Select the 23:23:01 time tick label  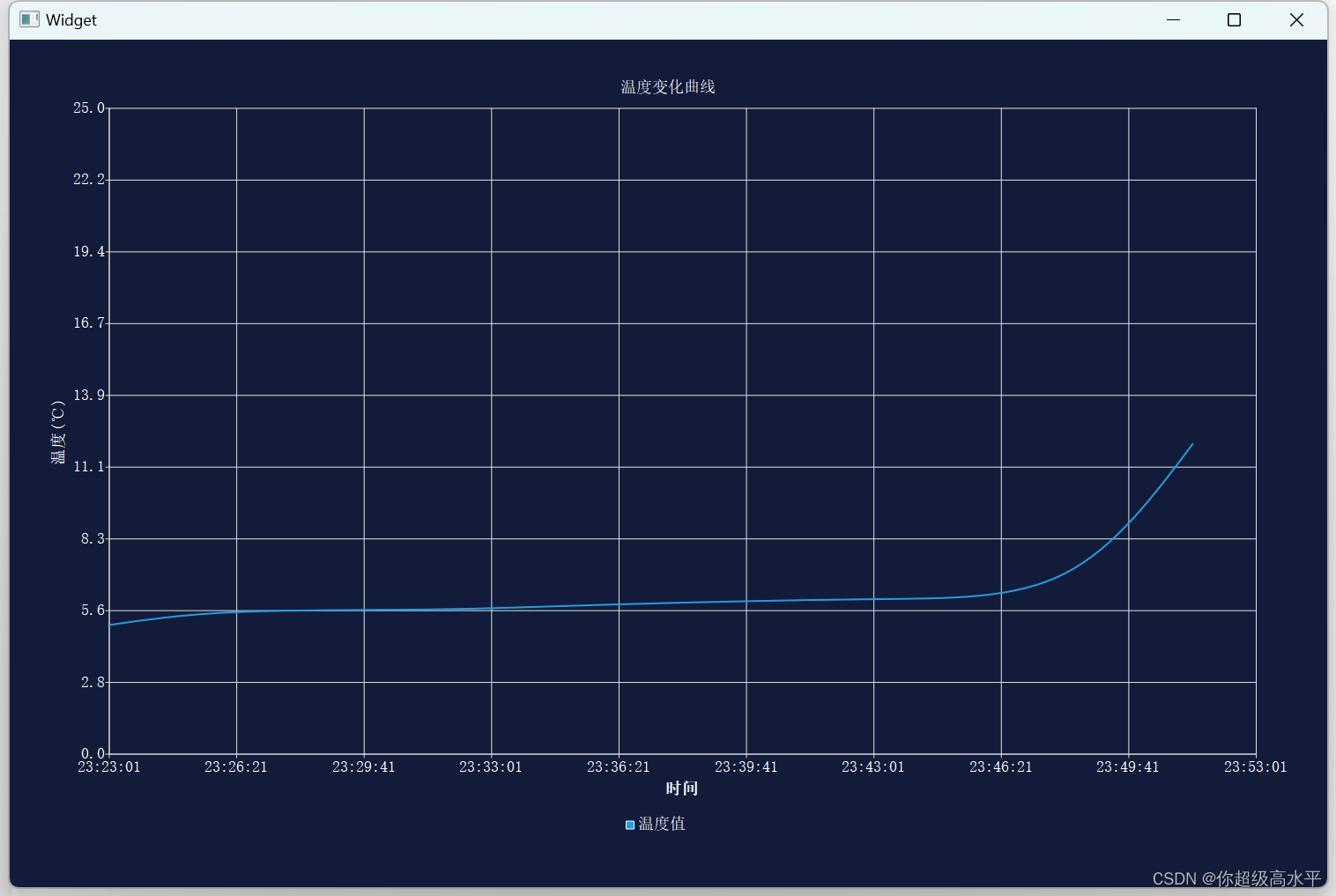[108, 766]
